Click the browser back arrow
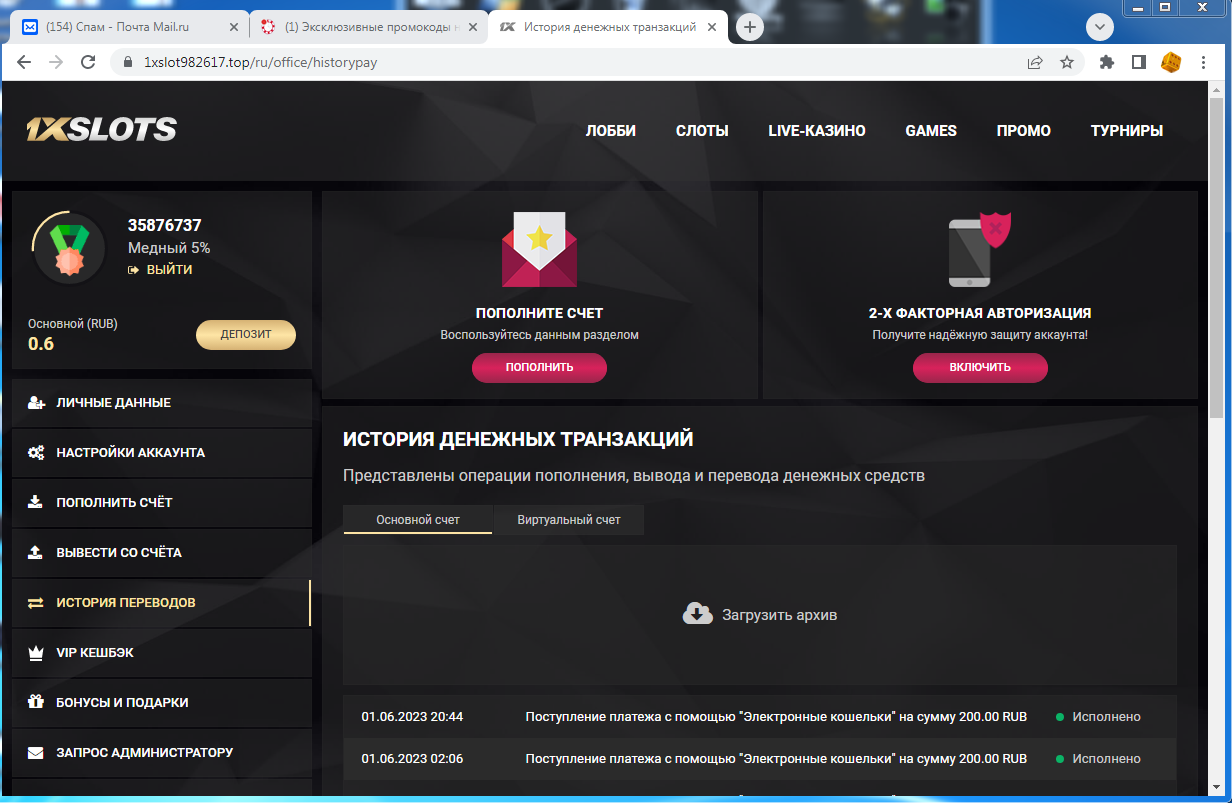 pos(24,62)
